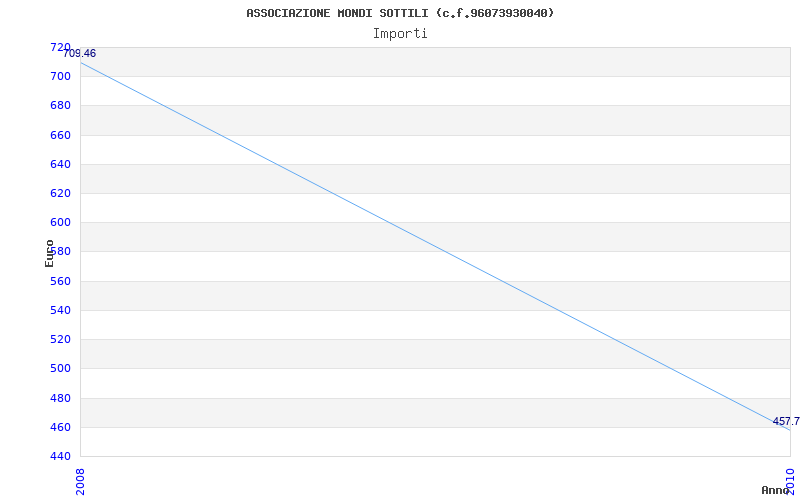Click the 640 y-axis tick label
The height and width of the screenshot is (500, 800).
tap(60, 164)
